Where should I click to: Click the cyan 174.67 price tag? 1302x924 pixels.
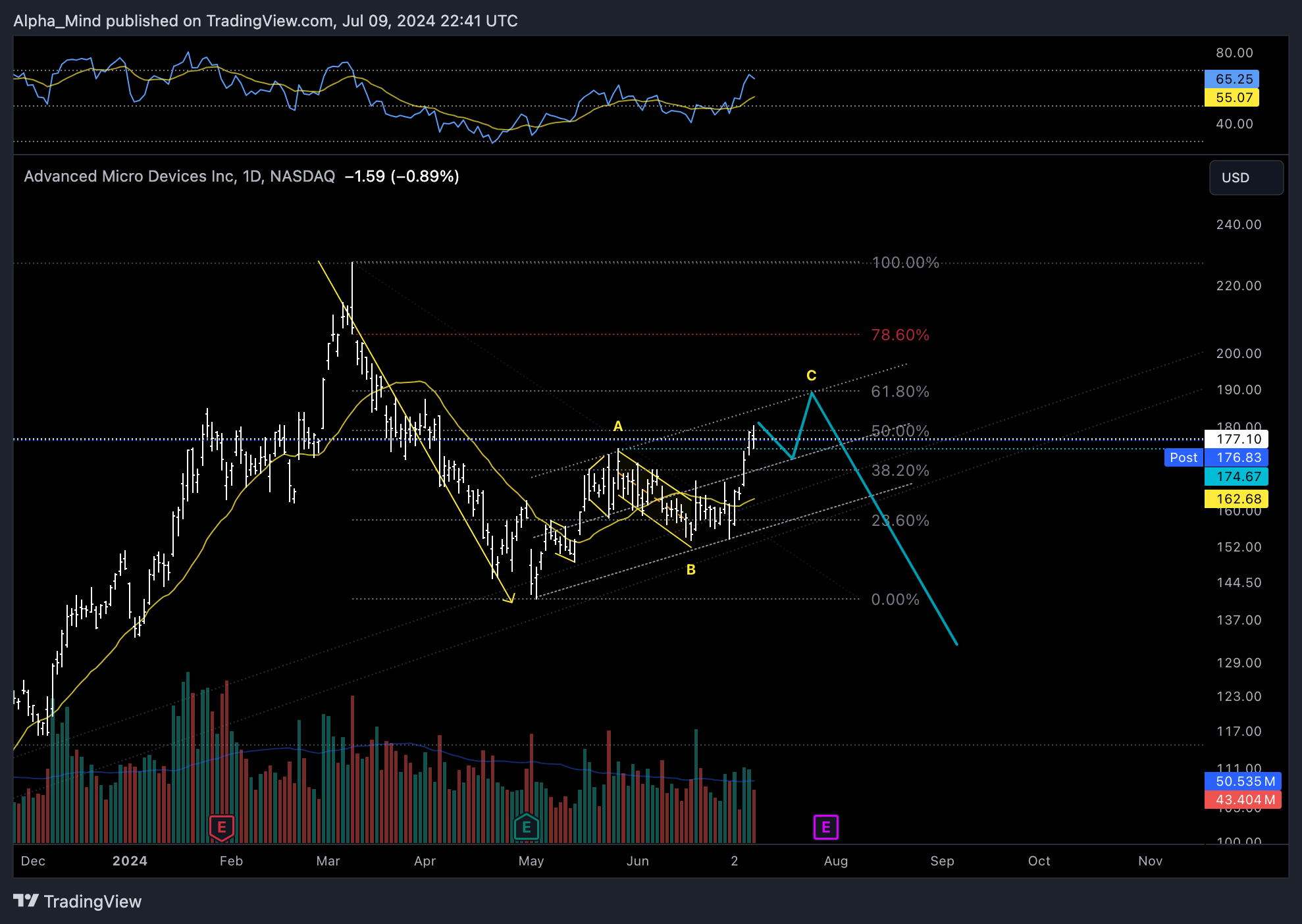click(1236, 476)
